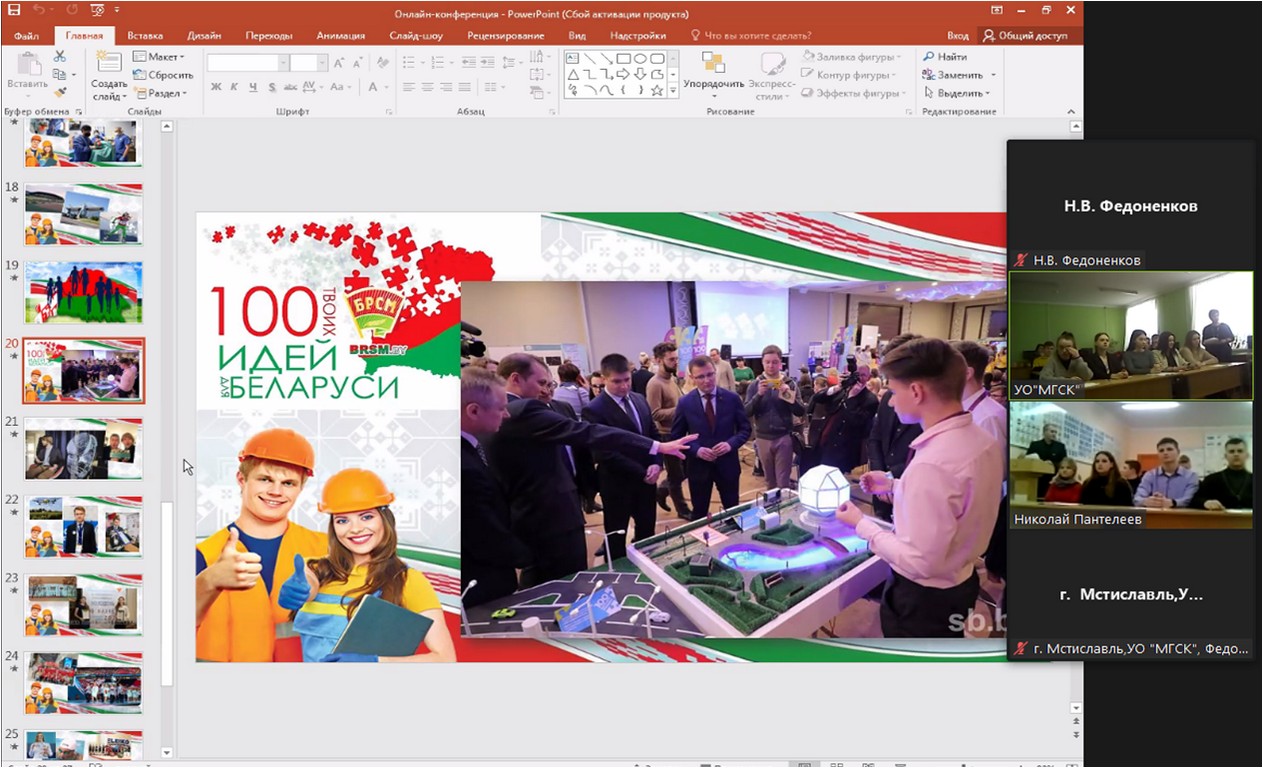Select the star shape in shapes gallery
The image size is (1263, 768).
click(657, 90)
